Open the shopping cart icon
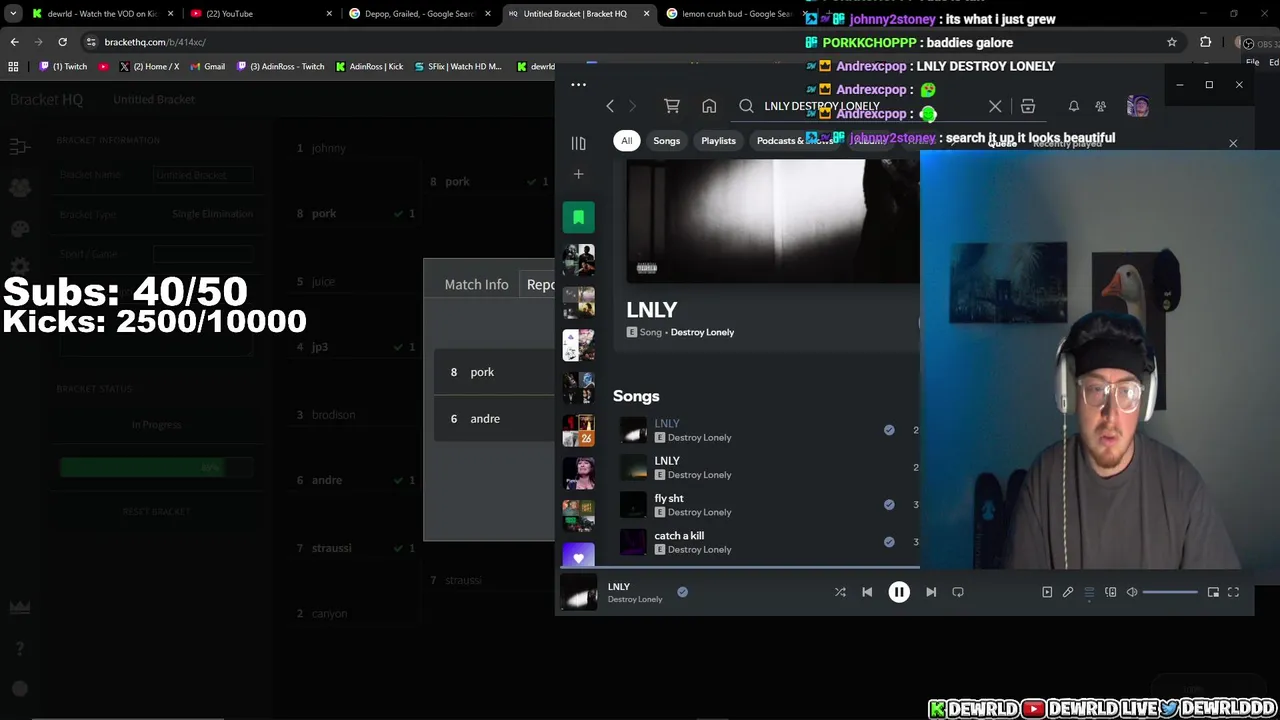The image size is (1280, 720). (672, 106)
